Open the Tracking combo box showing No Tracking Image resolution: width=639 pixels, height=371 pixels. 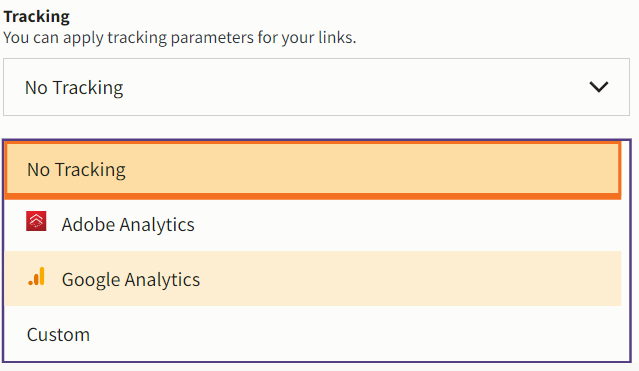point(316,87)
